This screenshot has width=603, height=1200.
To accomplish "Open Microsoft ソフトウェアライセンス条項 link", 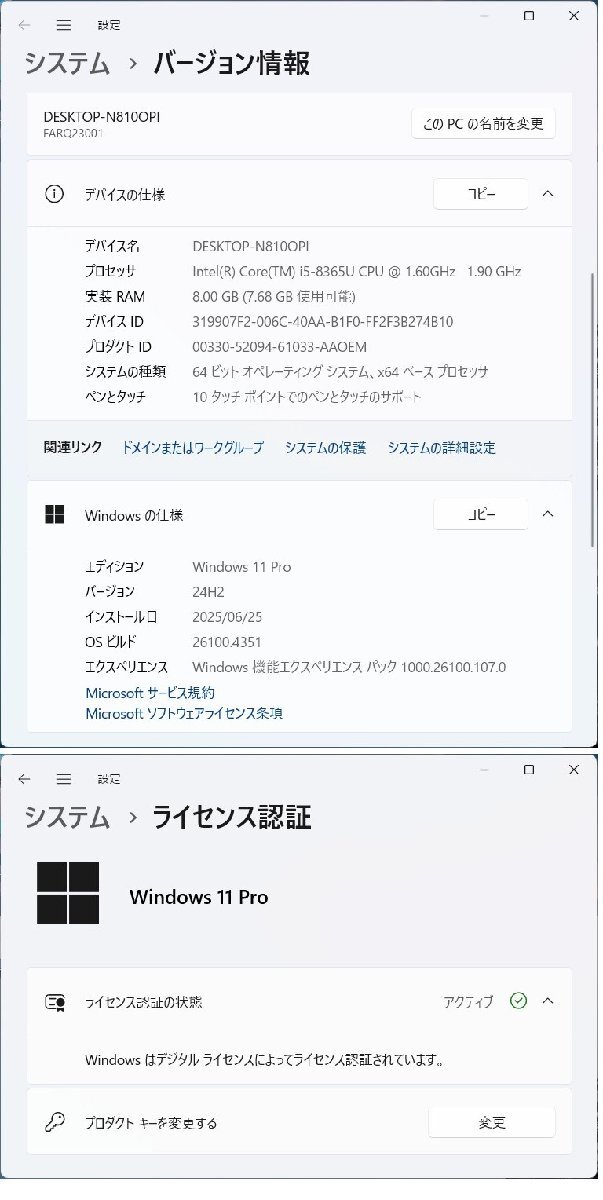I will point(184,713).
